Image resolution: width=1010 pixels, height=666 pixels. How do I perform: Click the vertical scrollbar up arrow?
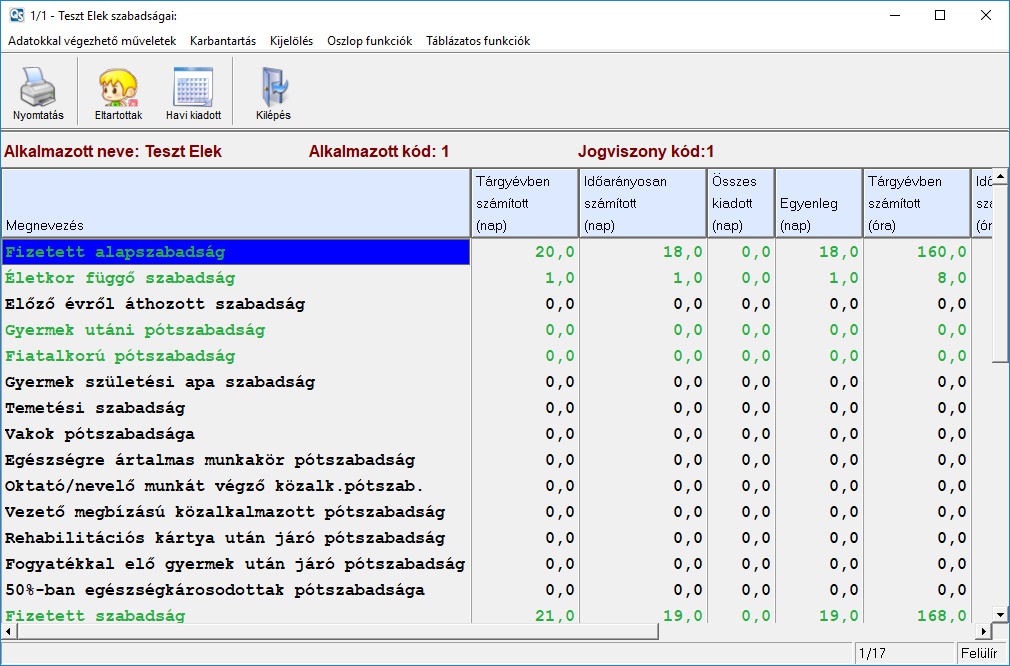(1000, 177)
